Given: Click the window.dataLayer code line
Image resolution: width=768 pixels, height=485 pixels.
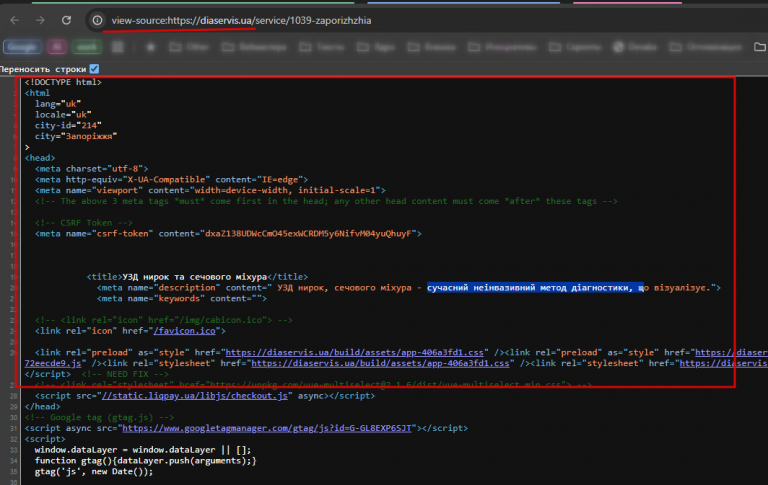Looking at the screenshot, I should tap(143, 449).
